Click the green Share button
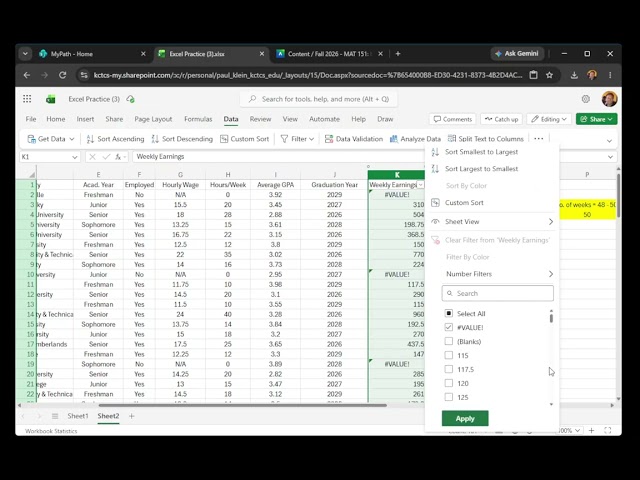Viewport: 640px width, 480px height. [596, 119]
